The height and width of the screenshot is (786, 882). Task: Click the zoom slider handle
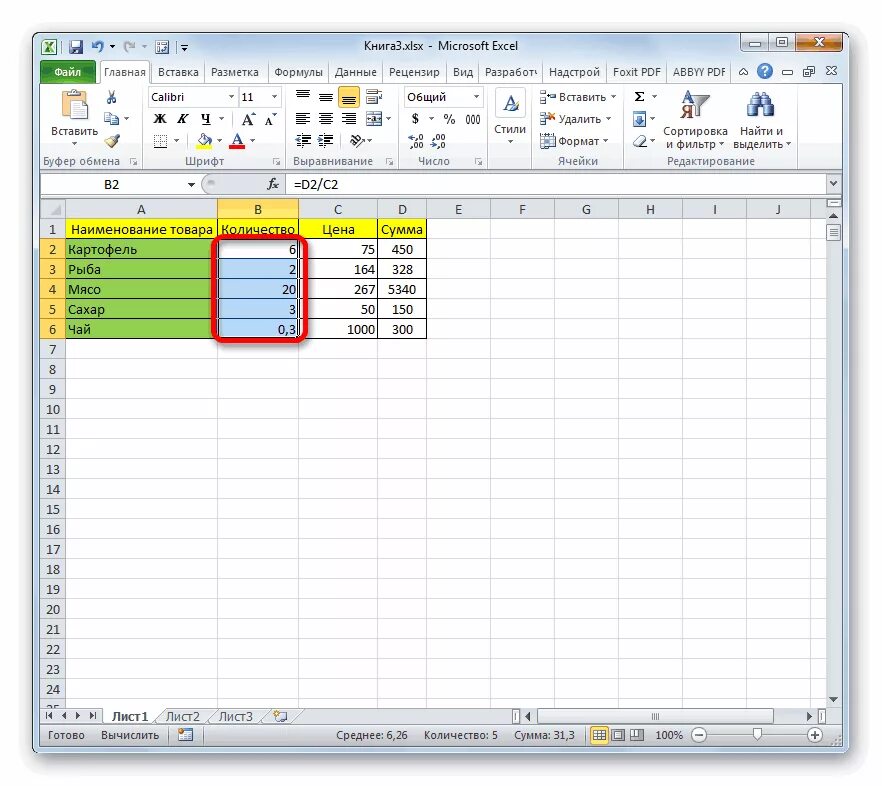click(757, 734)
